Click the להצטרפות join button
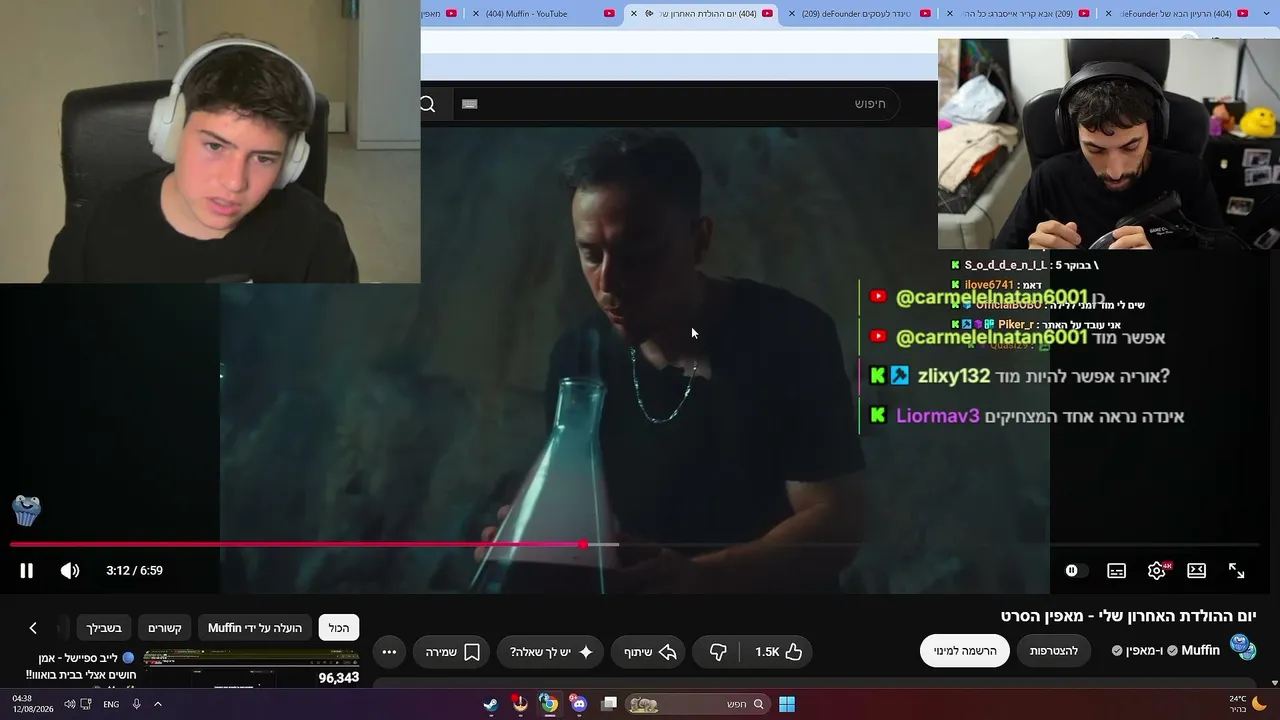The image size is (1280, 720). tap(1054, 651)
